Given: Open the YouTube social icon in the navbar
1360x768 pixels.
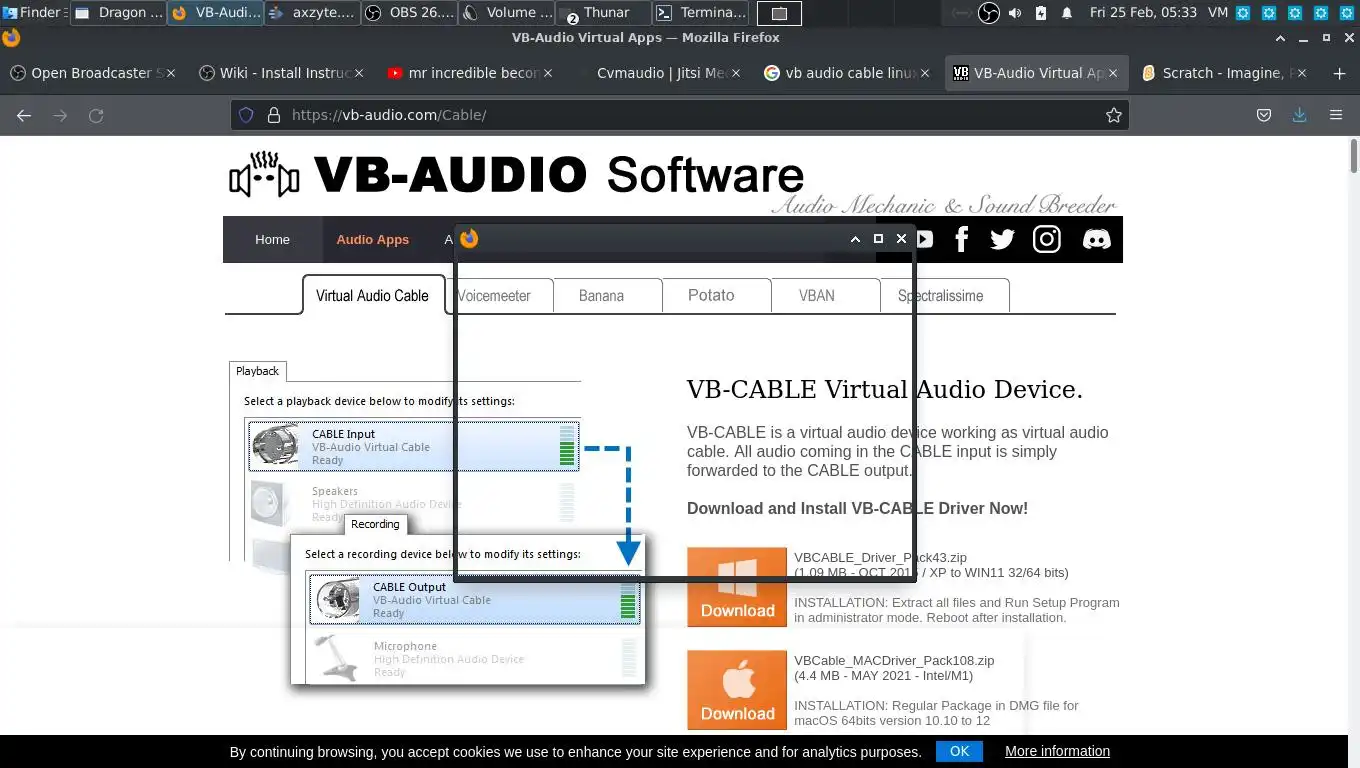Looking at the screenshot, I should pyautogui.click(x=925, y=239).
